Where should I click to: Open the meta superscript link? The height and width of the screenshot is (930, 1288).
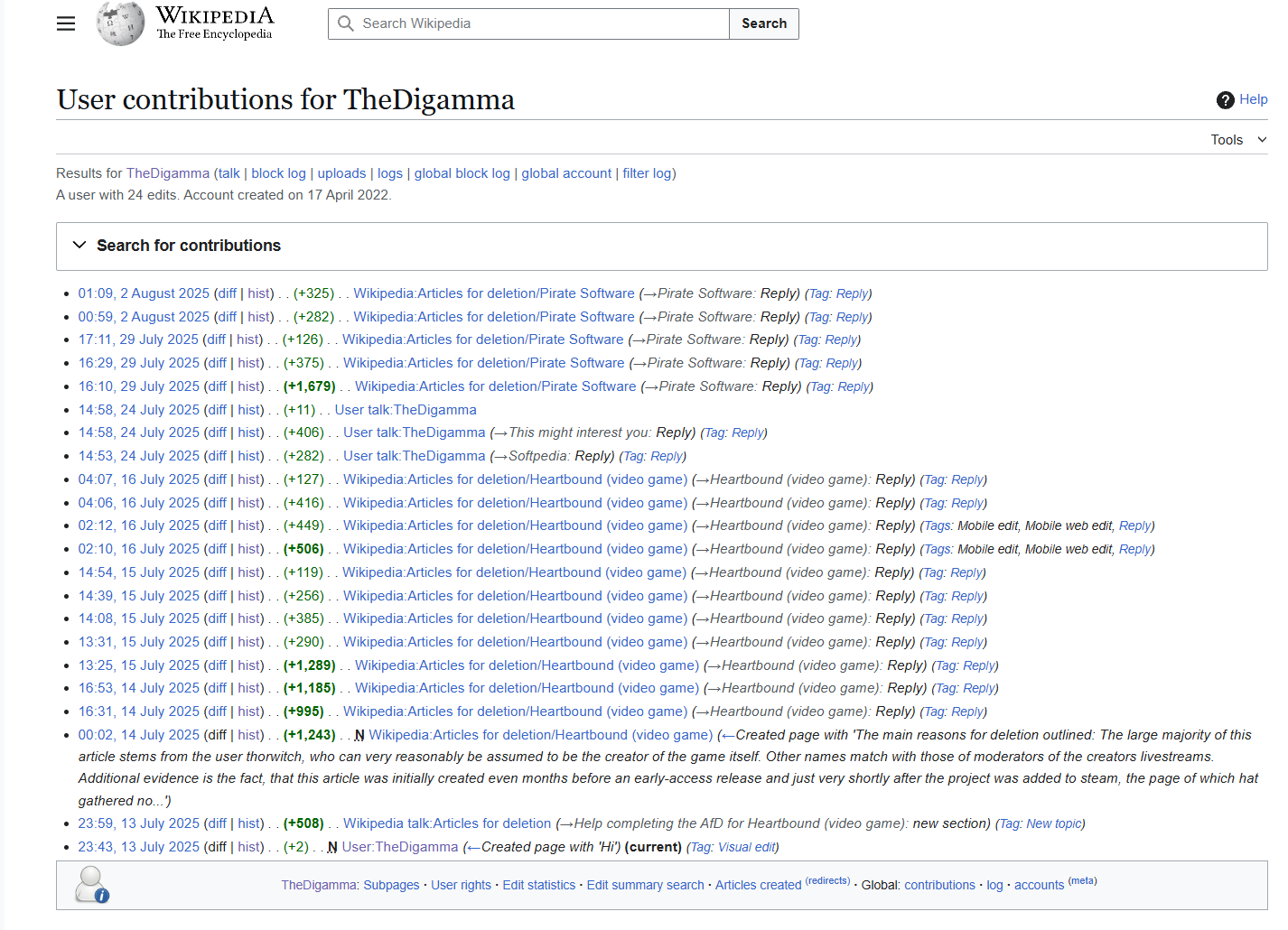click(1082, 880)
